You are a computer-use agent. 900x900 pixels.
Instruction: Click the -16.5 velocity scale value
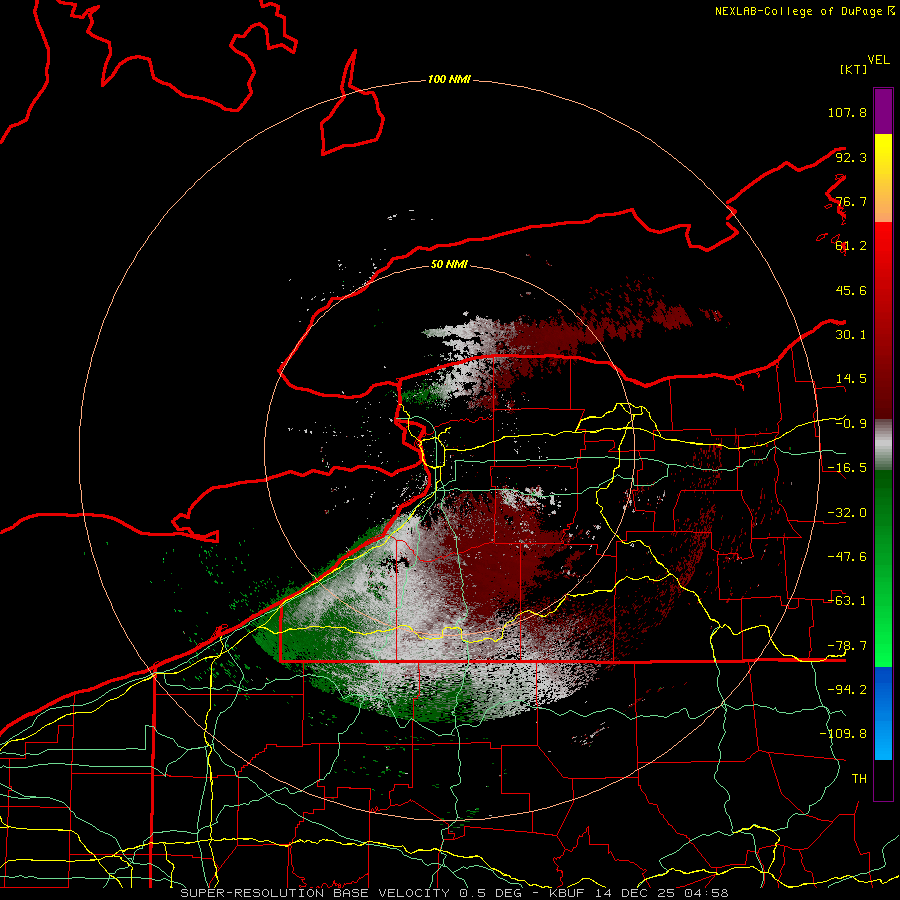[847, 468]
